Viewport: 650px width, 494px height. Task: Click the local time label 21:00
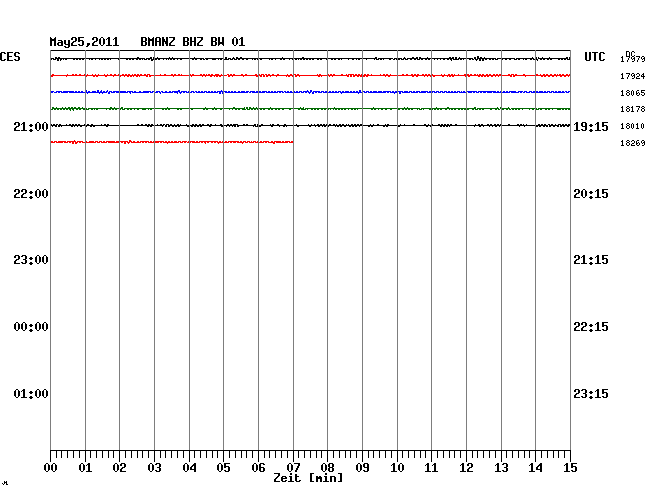click(x=31, y=127)
